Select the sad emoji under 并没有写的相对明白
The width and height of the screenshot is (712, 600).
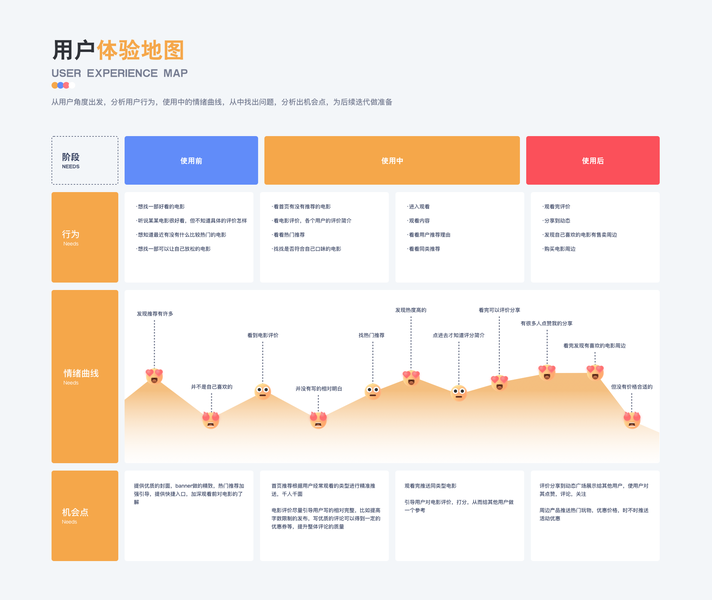318,419
